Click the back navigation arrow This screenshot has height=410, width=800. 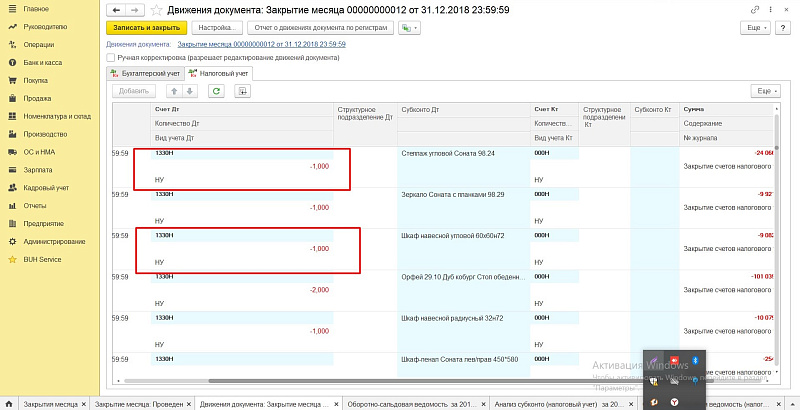click(113, 9)
